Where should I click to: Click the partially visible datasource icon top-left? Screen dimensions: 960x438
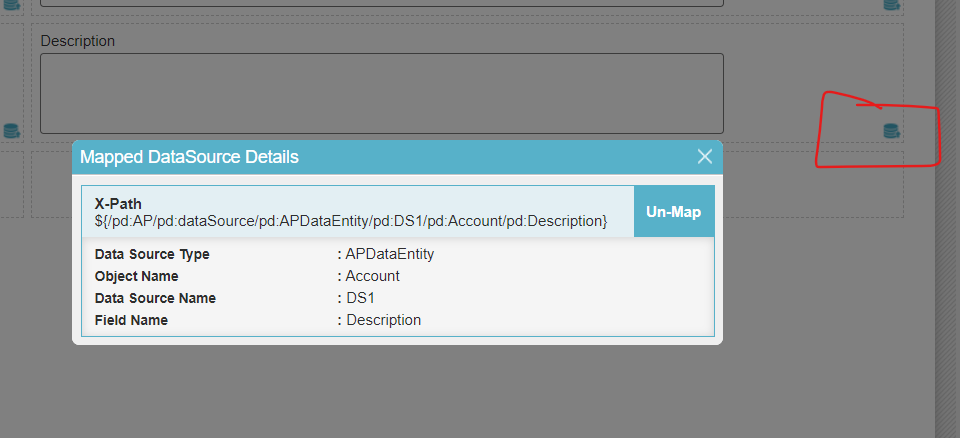click(x=11, y=4)
